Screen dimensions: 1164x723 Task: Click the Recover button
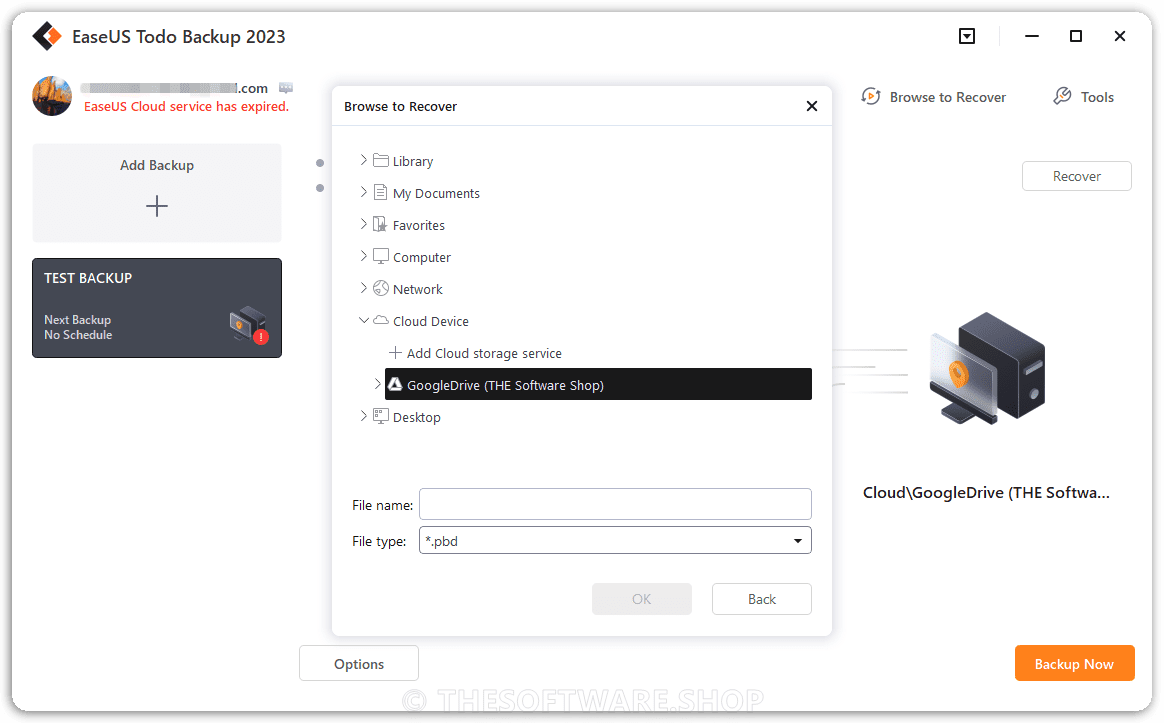(1076, 176)
